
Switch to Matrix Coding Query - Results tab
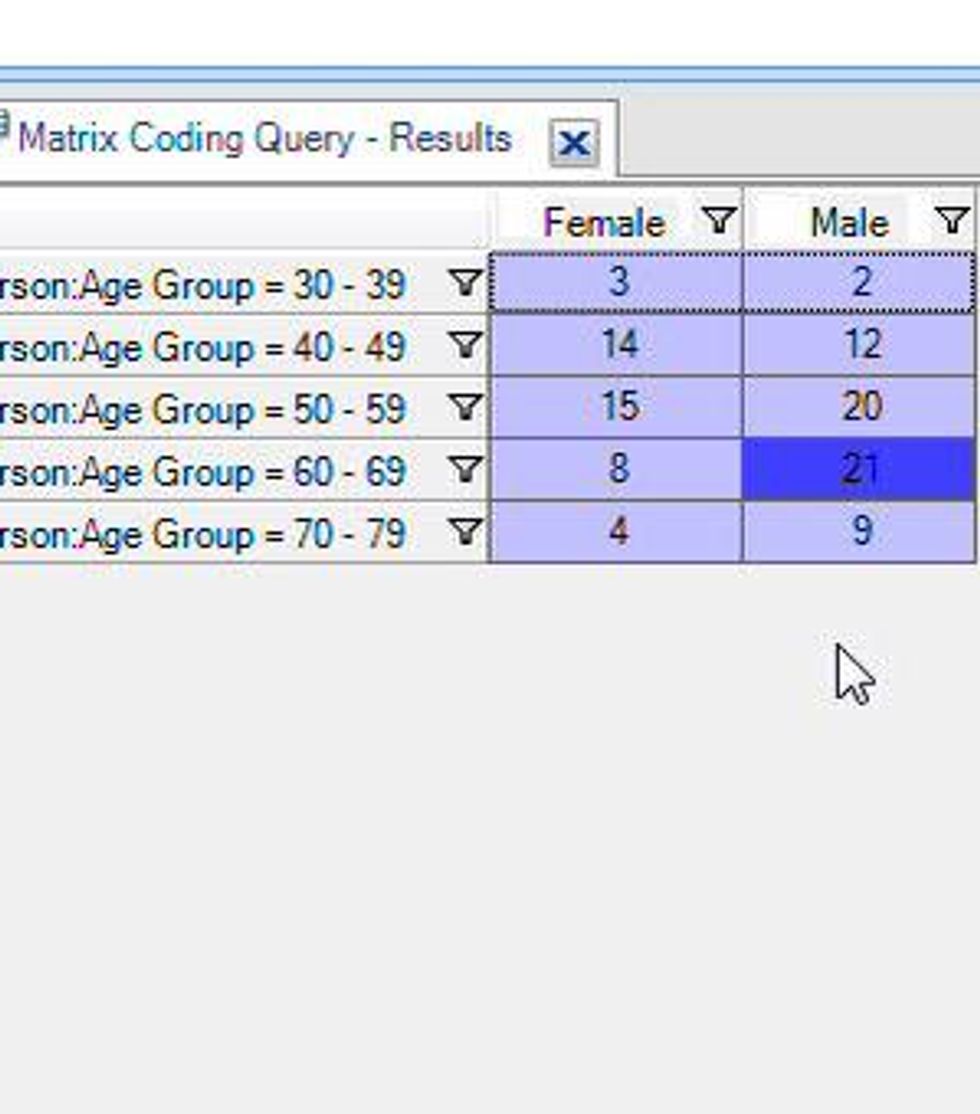(265, 139)
